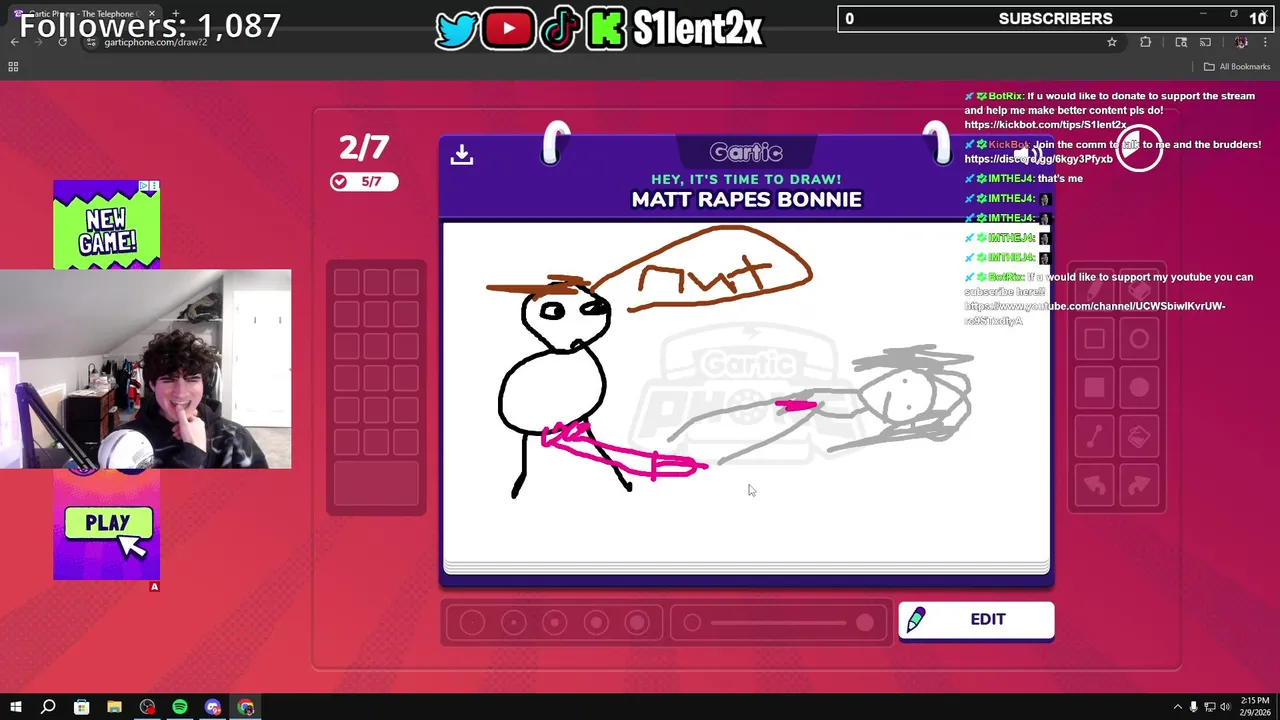
Task: Pick the middle brush thickness circle
Action: coord(554,623)
